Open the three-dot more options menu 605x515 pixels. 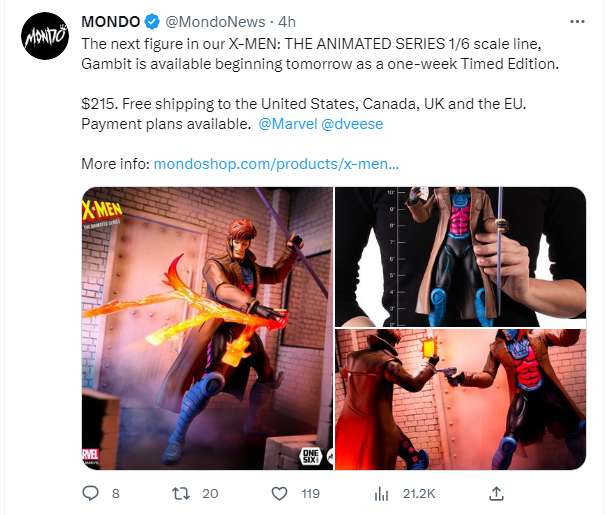[577, 22]
